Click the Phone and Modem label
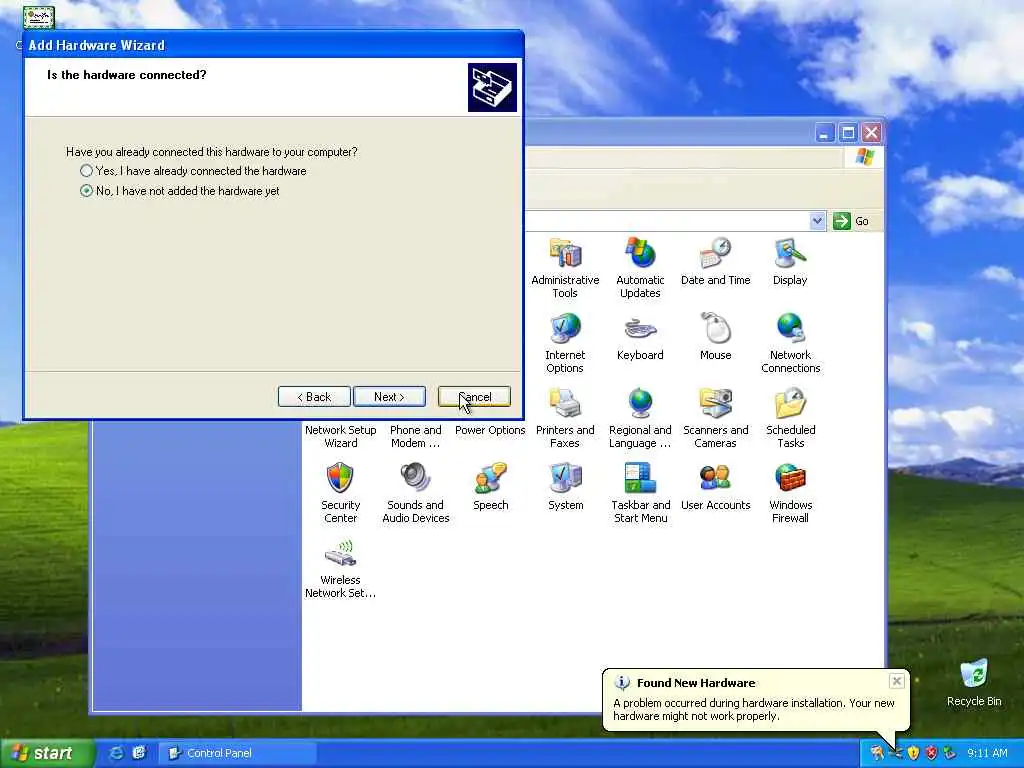The height and width of the screenshot is (768, 1024). pos(415,436)
